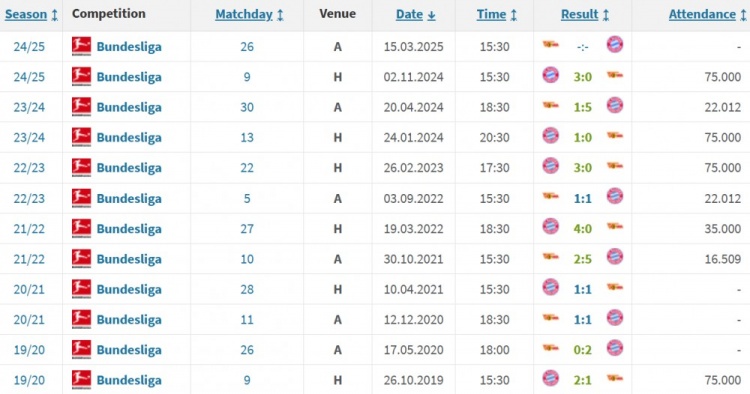Click Bayern crest in the 1:0 result row
Image resolution: width=750 pixels, height=394 pixels.
[551, 136]
